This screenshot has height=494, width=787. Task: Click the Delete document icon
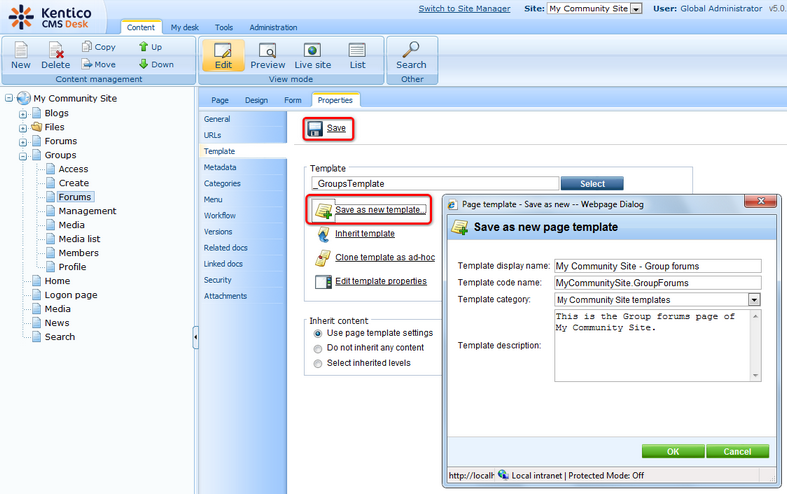[x=56, y=50]
